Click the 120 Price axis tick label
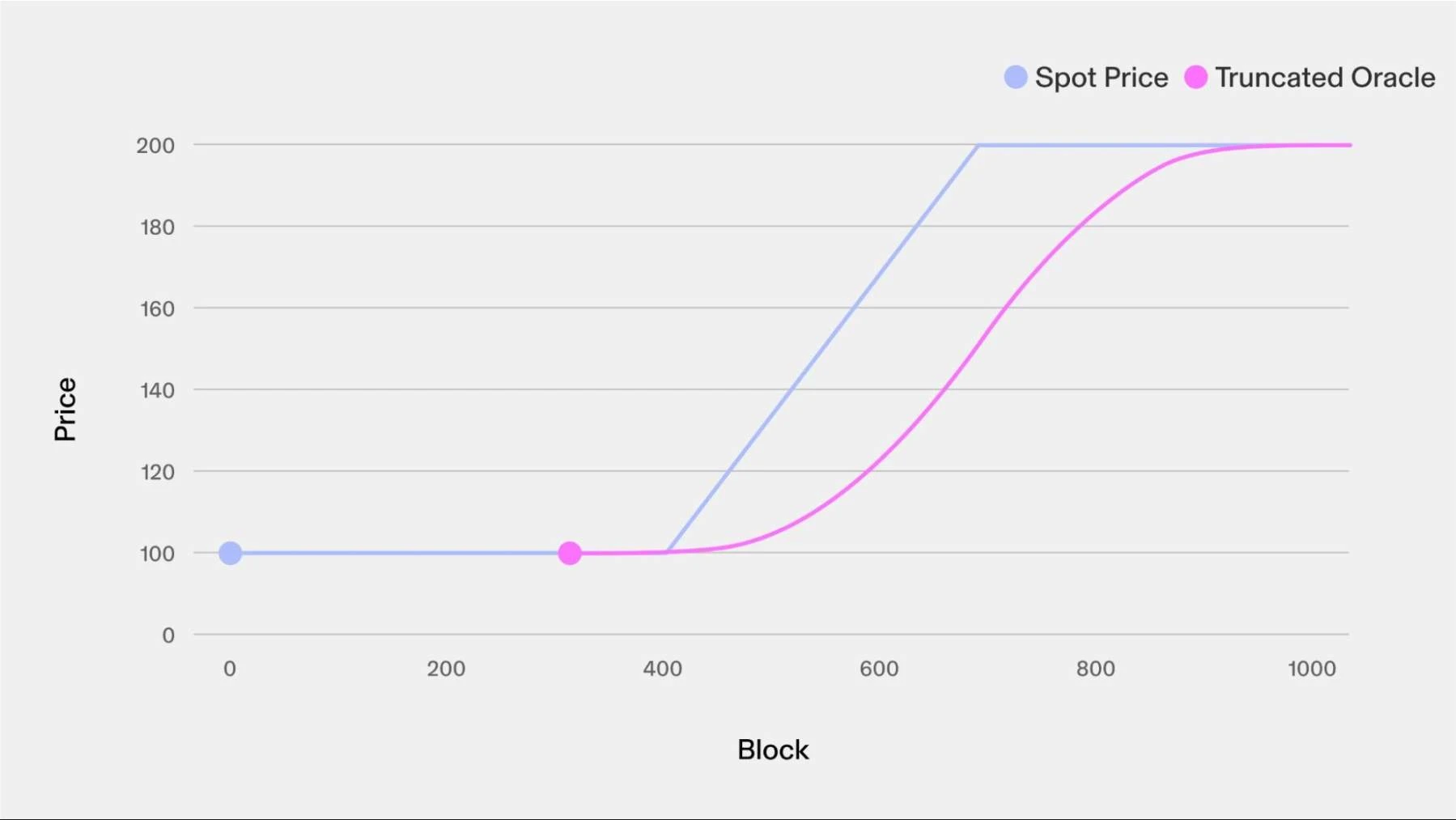Image resolution: width=1456 pixels, height=820 pixels. pyautogui.click(x=157, y=472)
